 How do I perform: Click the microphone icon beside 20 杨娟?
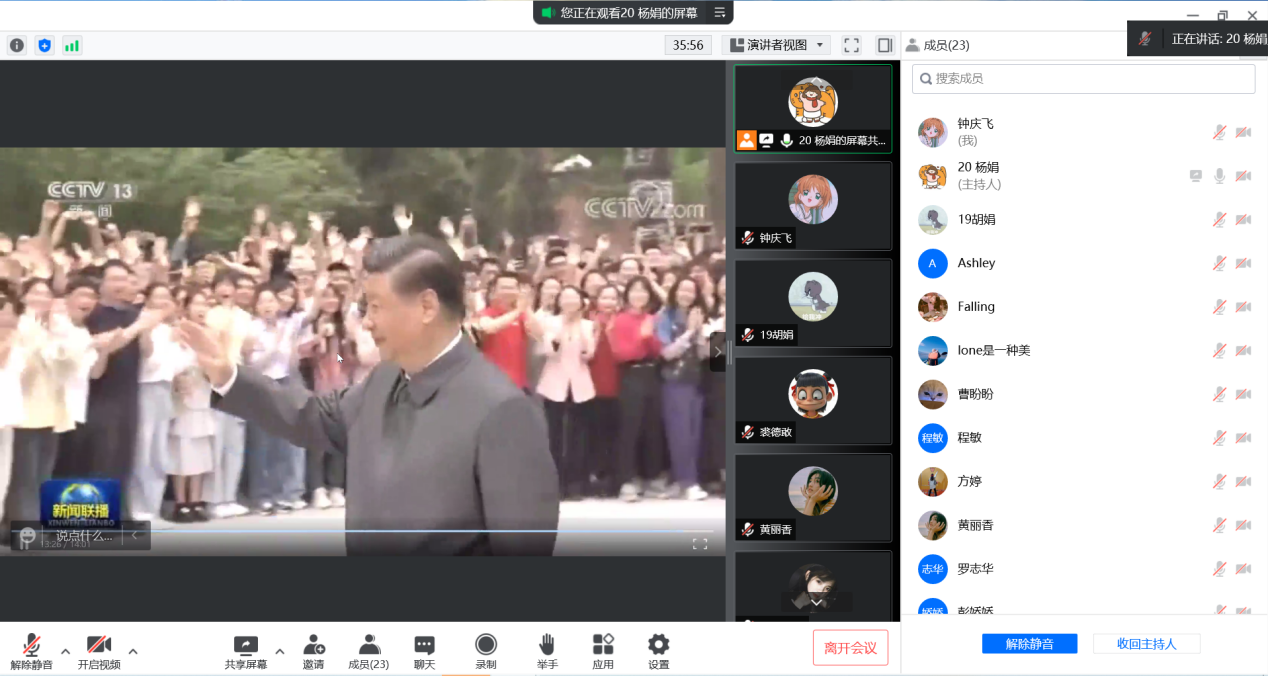coord(1219,176)
